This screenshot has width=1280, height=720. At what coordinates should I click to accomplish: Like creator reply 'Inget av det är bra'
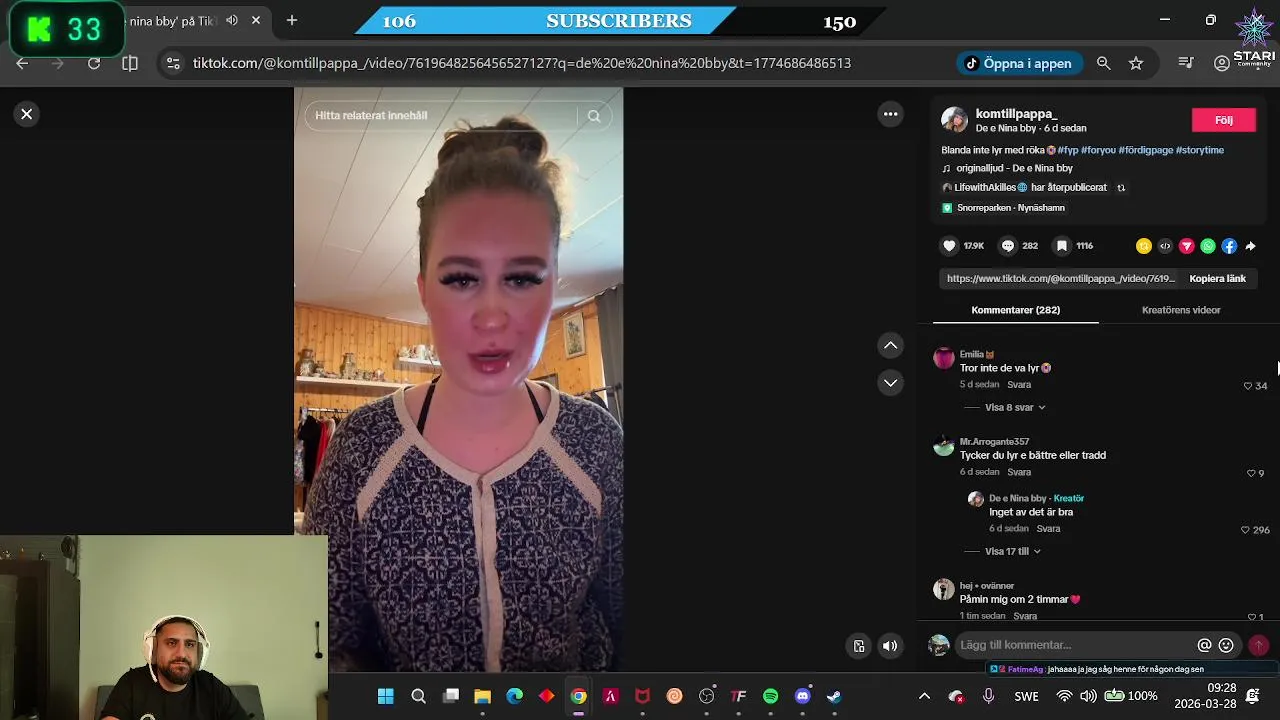(x=1245, y=530)
